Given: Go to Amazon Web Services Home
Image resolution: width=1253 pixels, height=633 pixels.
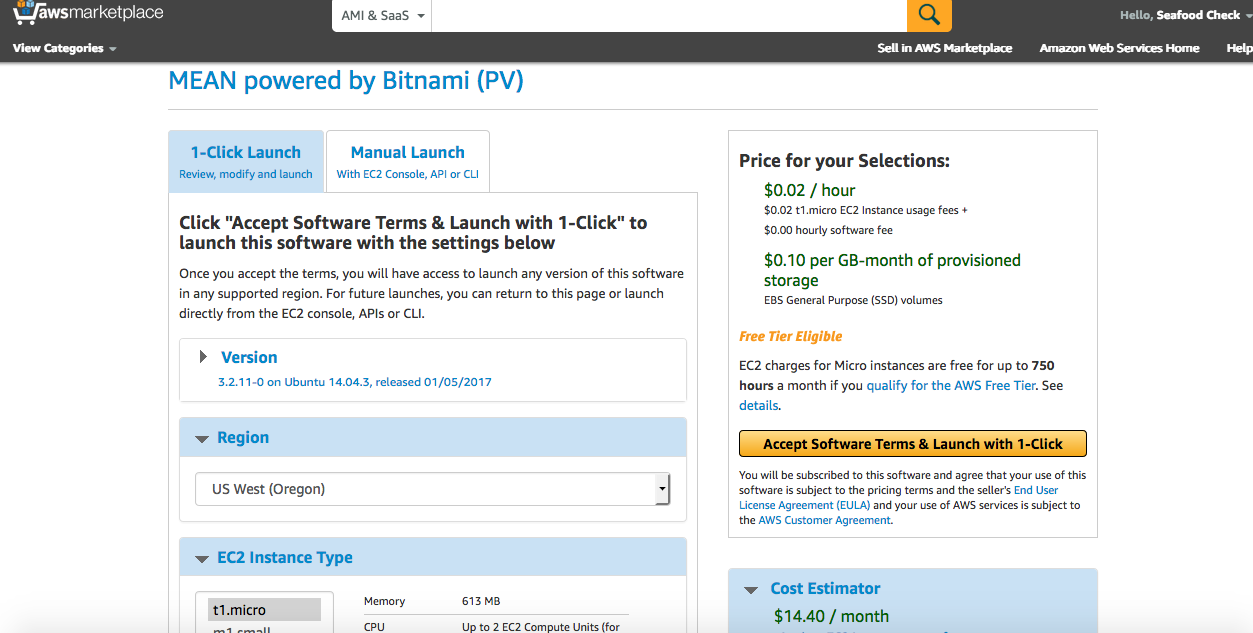Looking at the screenshot, I should (x=1119, y=48).
